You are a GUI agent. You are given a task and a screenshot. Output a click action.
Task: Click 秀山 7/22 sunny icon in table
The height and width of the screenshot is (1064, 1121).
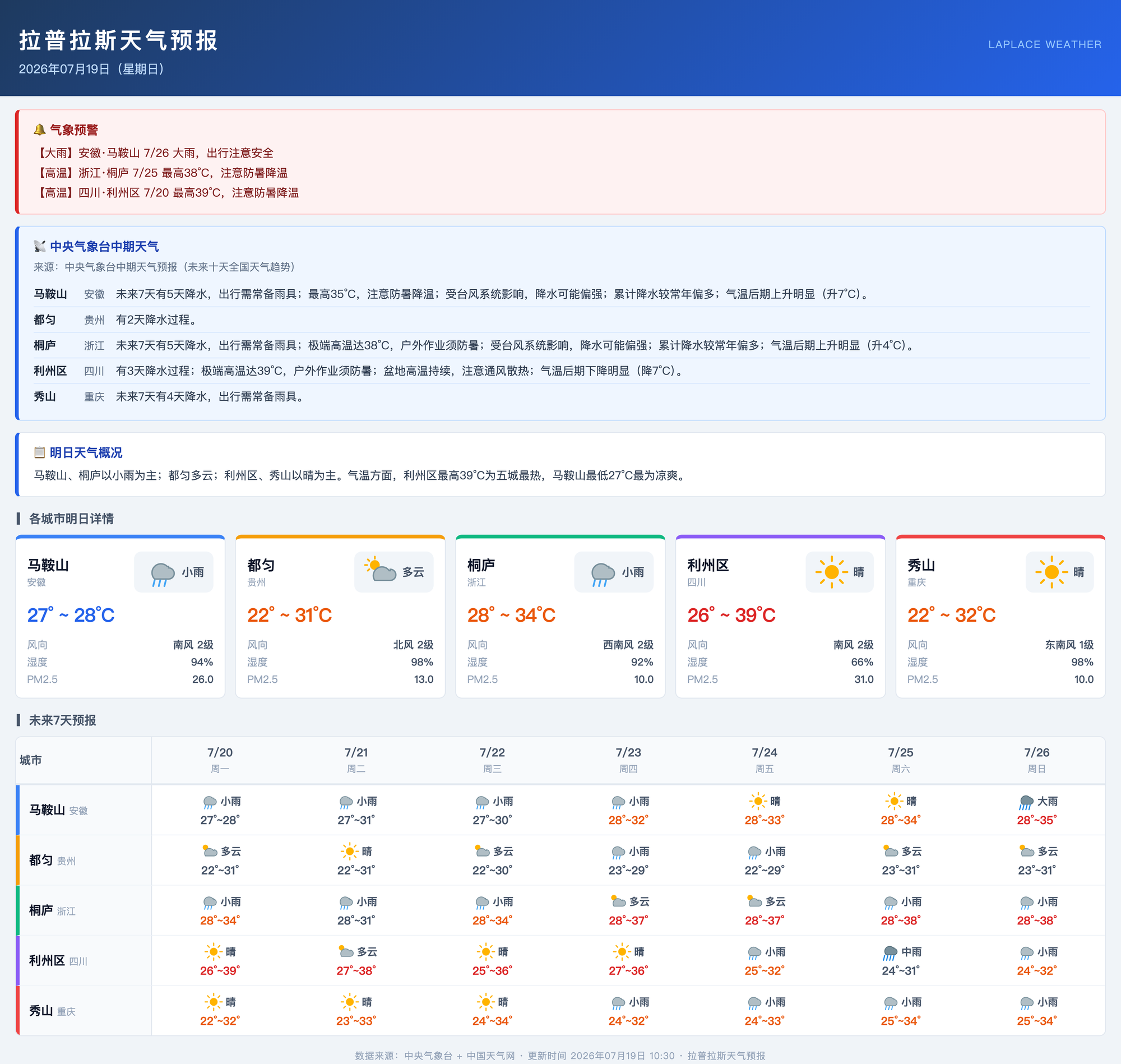485,1002
